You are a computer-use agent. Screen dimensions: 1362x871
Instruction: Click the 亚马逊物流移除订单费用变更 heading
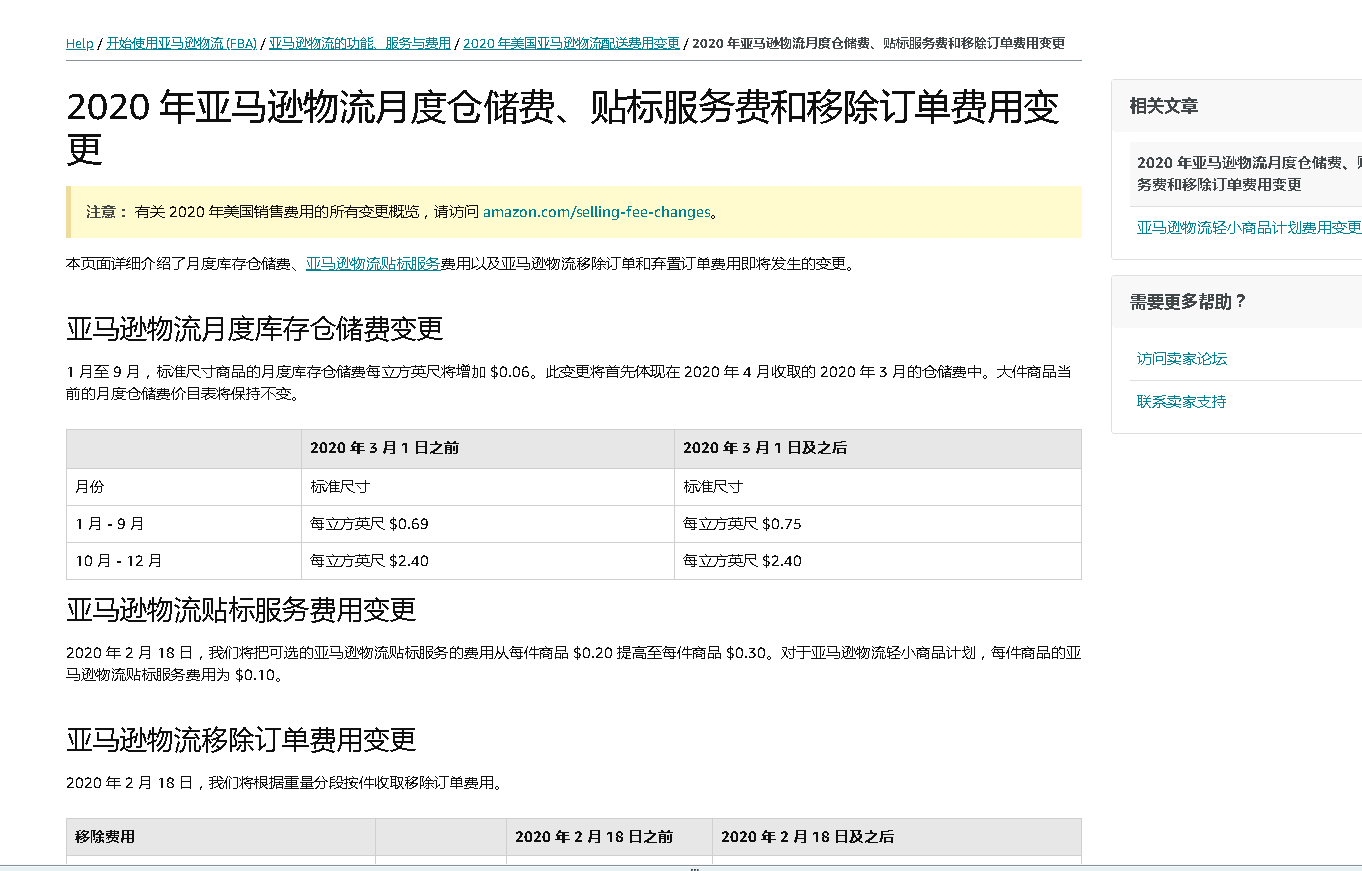point(241,739)
